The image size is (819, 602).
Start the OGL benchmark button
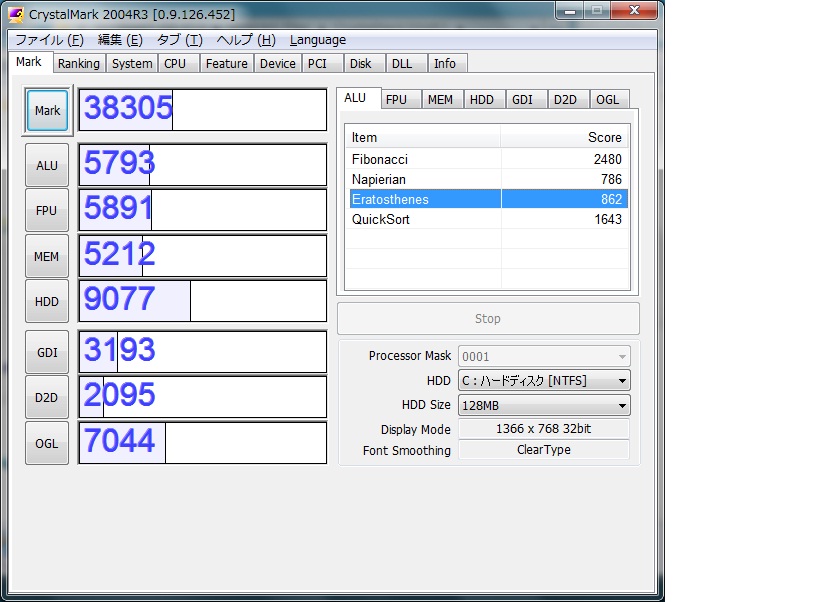(x=47, y=443)
